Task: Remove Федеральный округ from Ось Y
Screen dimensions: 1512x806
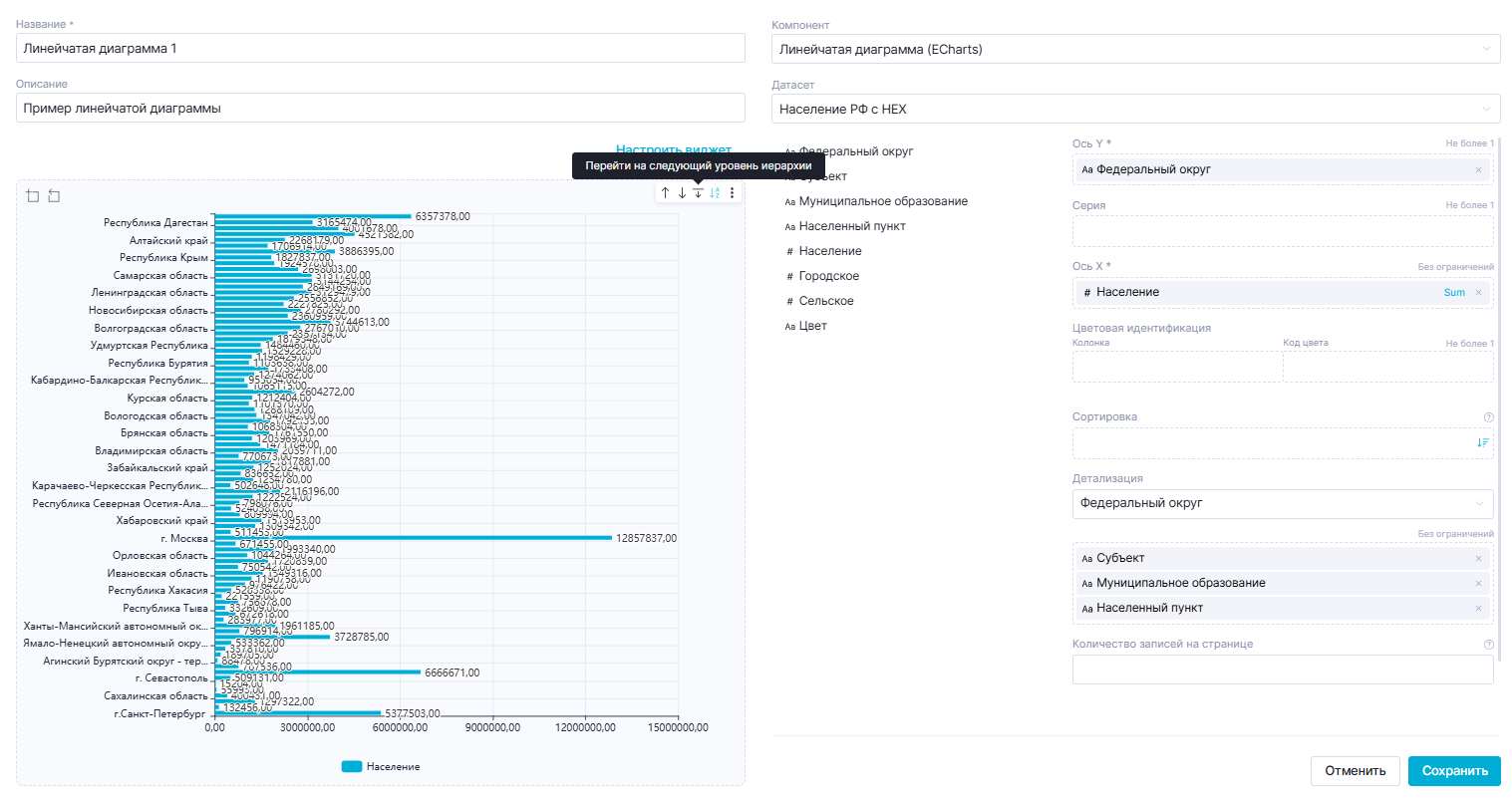Action: (1478, 170)
